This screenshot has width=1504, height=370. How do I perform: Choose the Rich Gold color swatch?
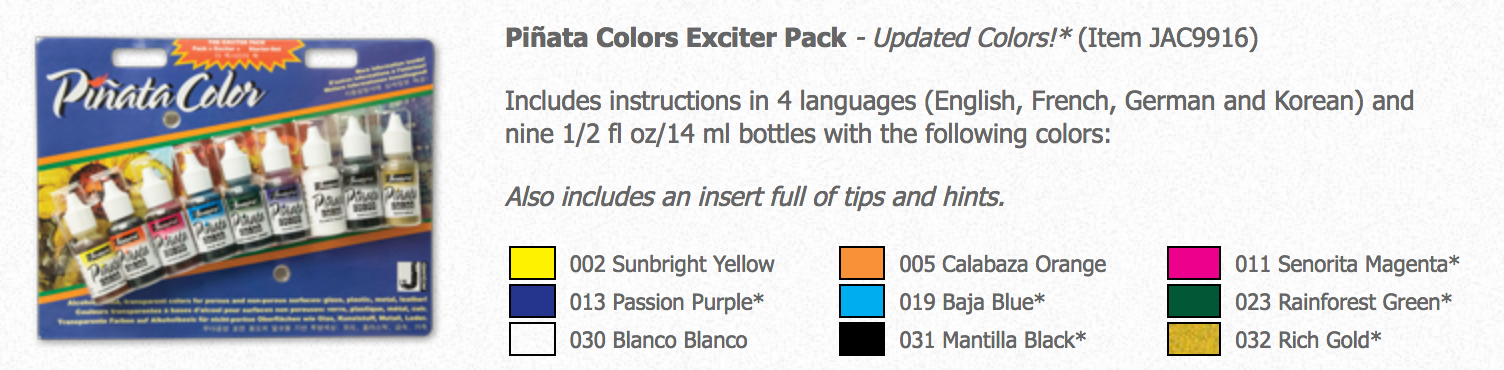tap(1194, 340)
